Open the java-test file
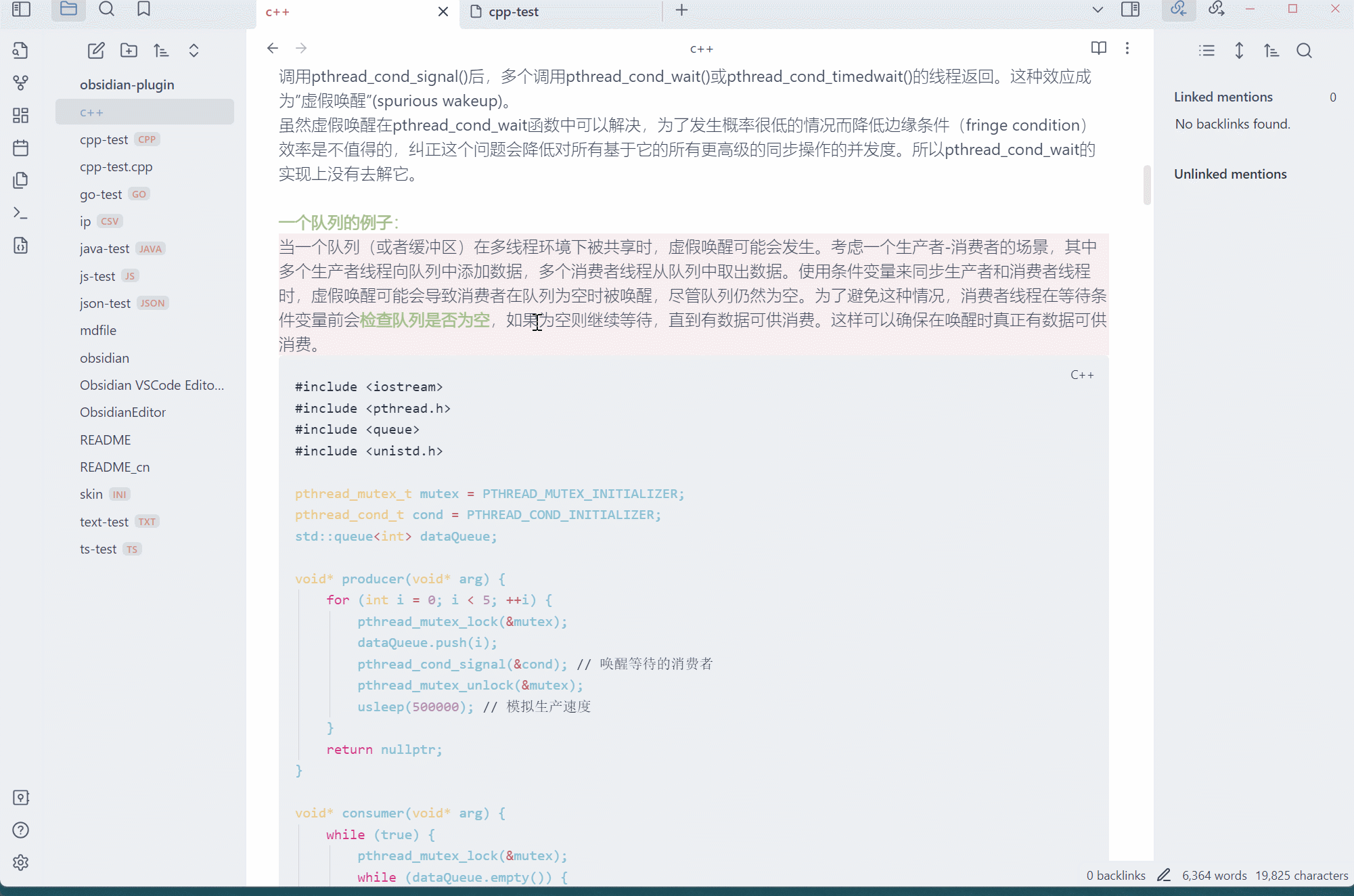The image size is (1354, 896). (104, 248)
